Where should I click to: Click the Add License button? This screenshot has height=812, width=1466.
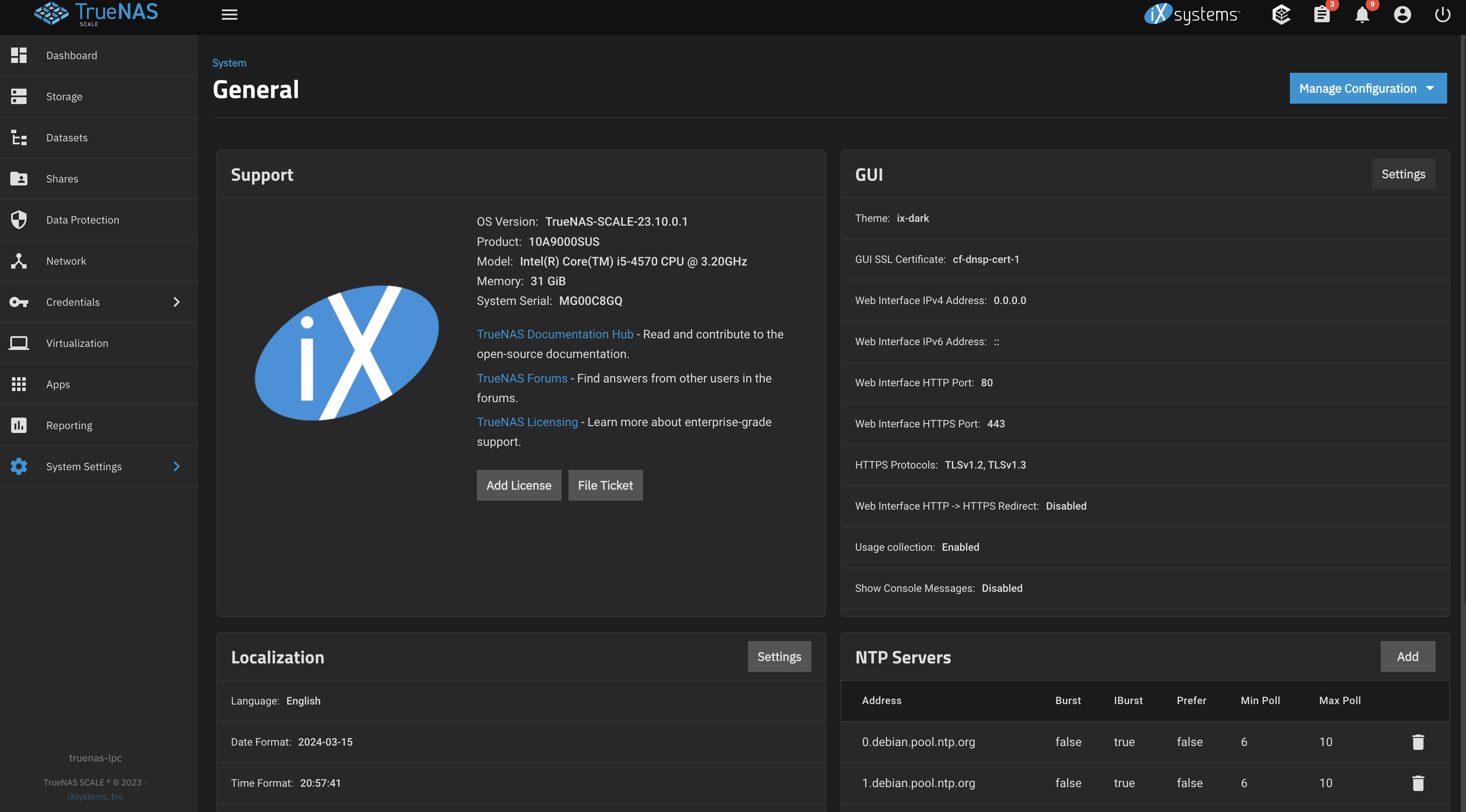(518, 485)
